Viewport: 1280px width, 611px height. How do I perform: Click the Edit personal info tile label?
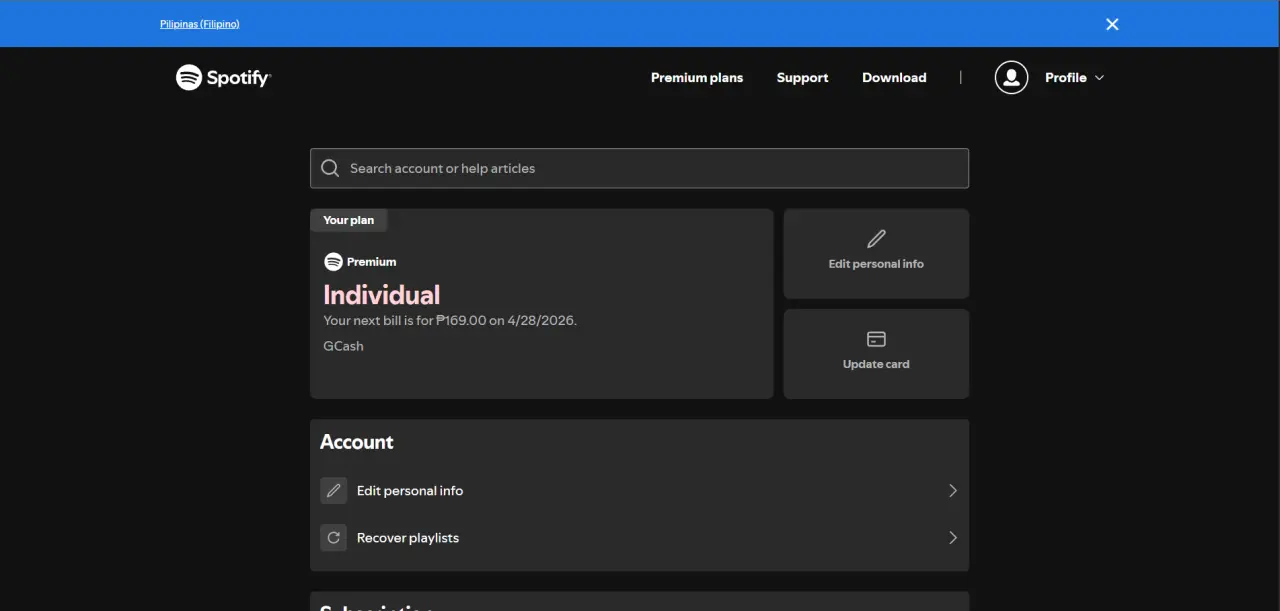click(x=876, y=264)
